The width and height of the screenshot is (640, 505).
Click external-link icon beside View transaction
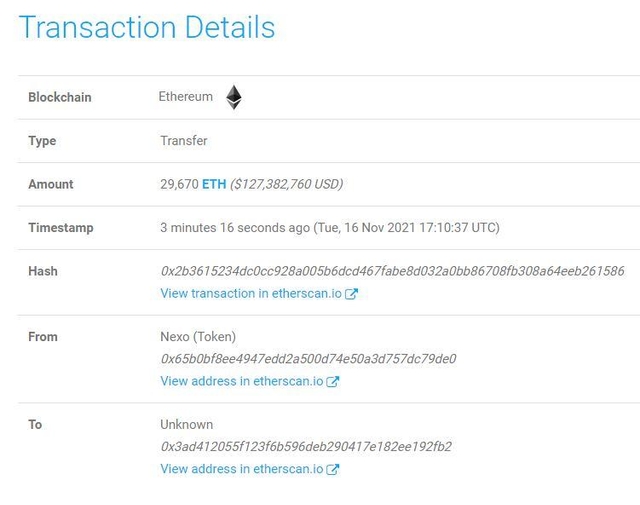pos(351,294)
